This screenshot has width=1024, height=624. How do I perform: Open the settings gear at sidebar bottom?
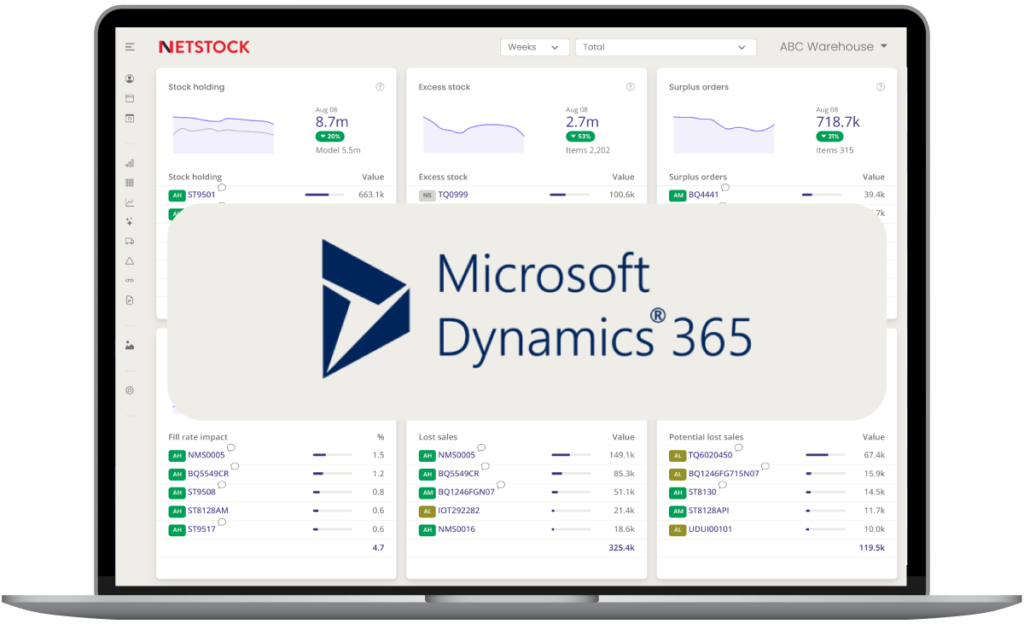129,390
